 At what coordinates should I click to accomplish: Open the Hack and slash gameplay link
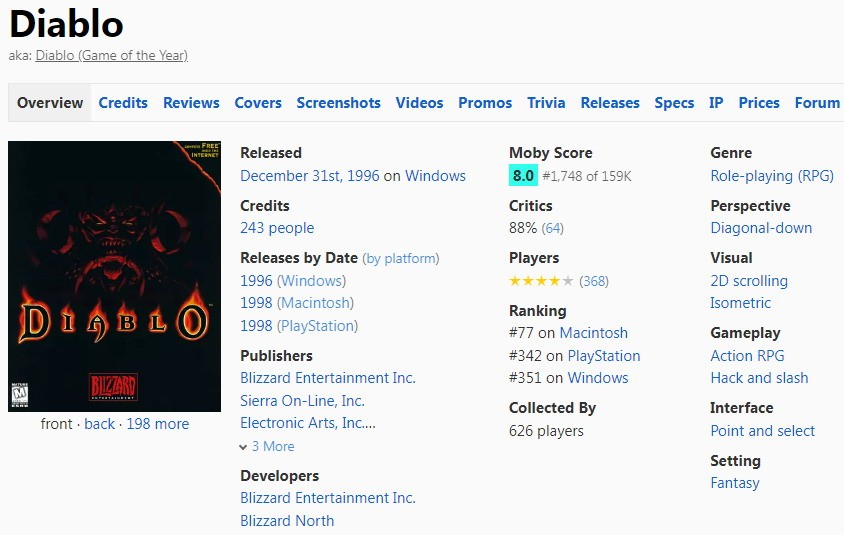point(759,378)
